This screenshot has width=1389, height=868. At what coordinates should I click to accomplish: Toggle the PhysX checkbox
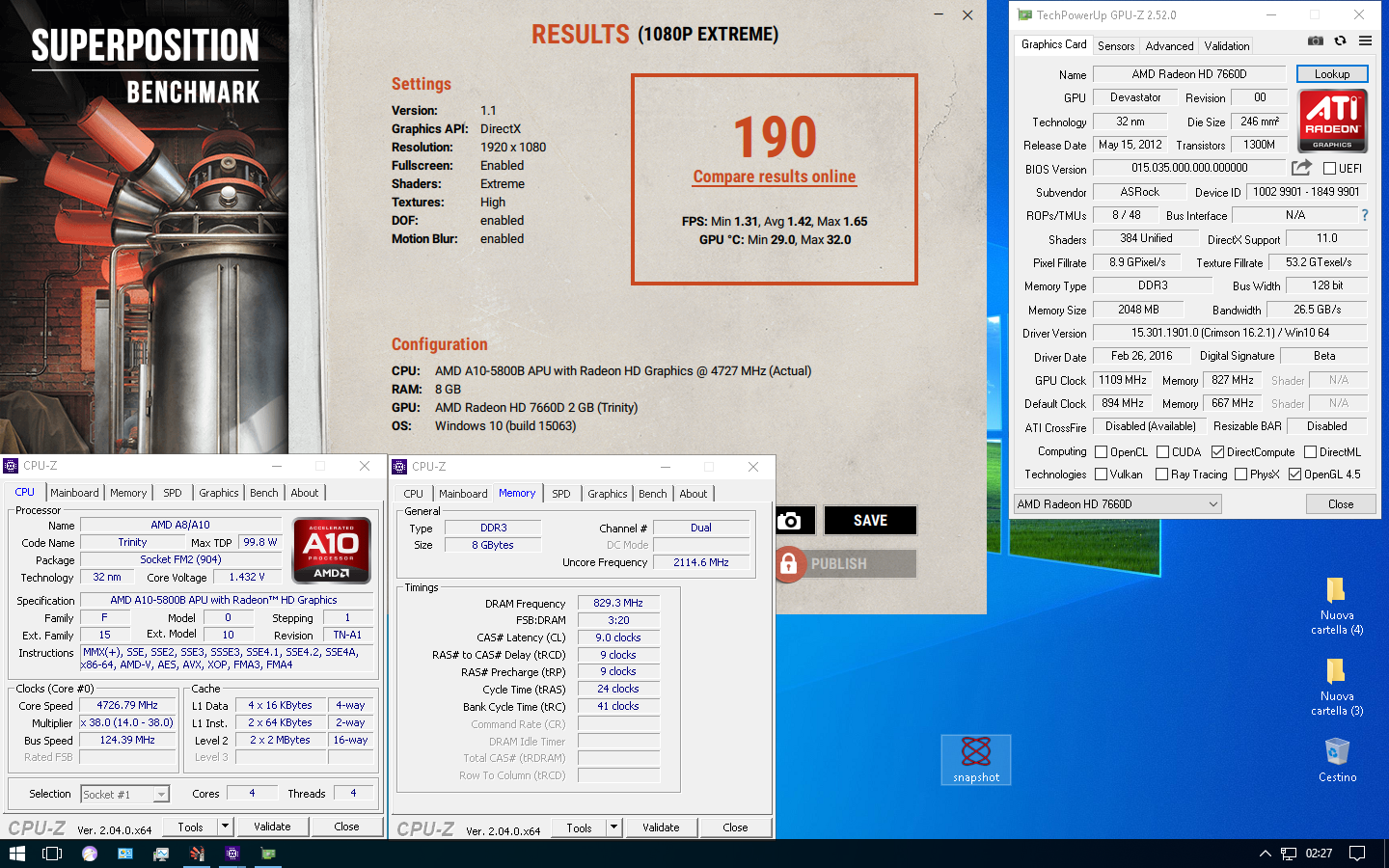1240,474
